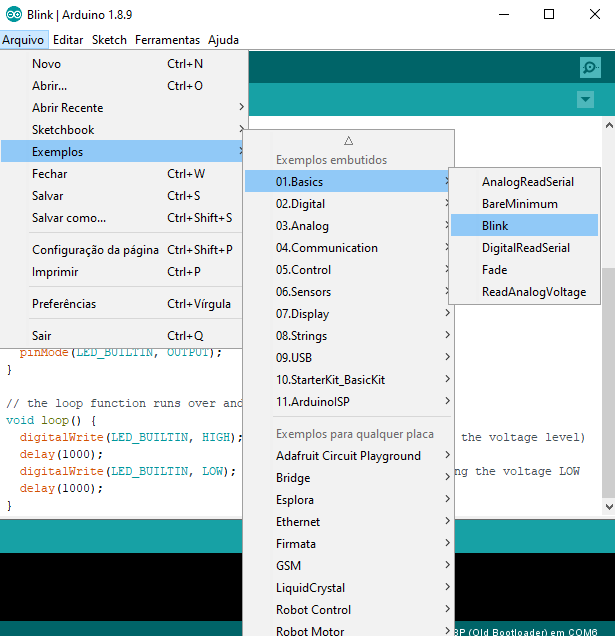The width and height of the screenshot is (615, 636).
Task: Click the digitalWrite LED_BUILTIN HIGH line
Action: click(131, 437)
